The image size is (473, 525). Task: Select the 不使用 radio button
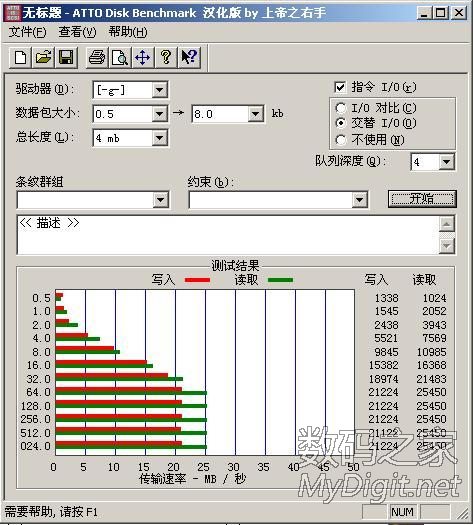pos(340,140)
